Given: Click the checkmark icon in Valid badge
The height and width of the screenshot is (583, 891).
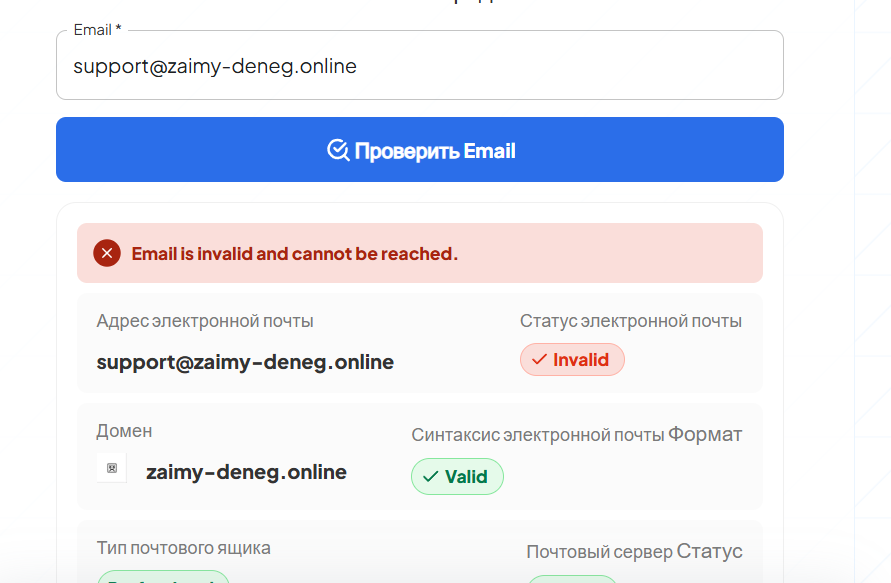Looking at the screenshot, I should point(431,476).
